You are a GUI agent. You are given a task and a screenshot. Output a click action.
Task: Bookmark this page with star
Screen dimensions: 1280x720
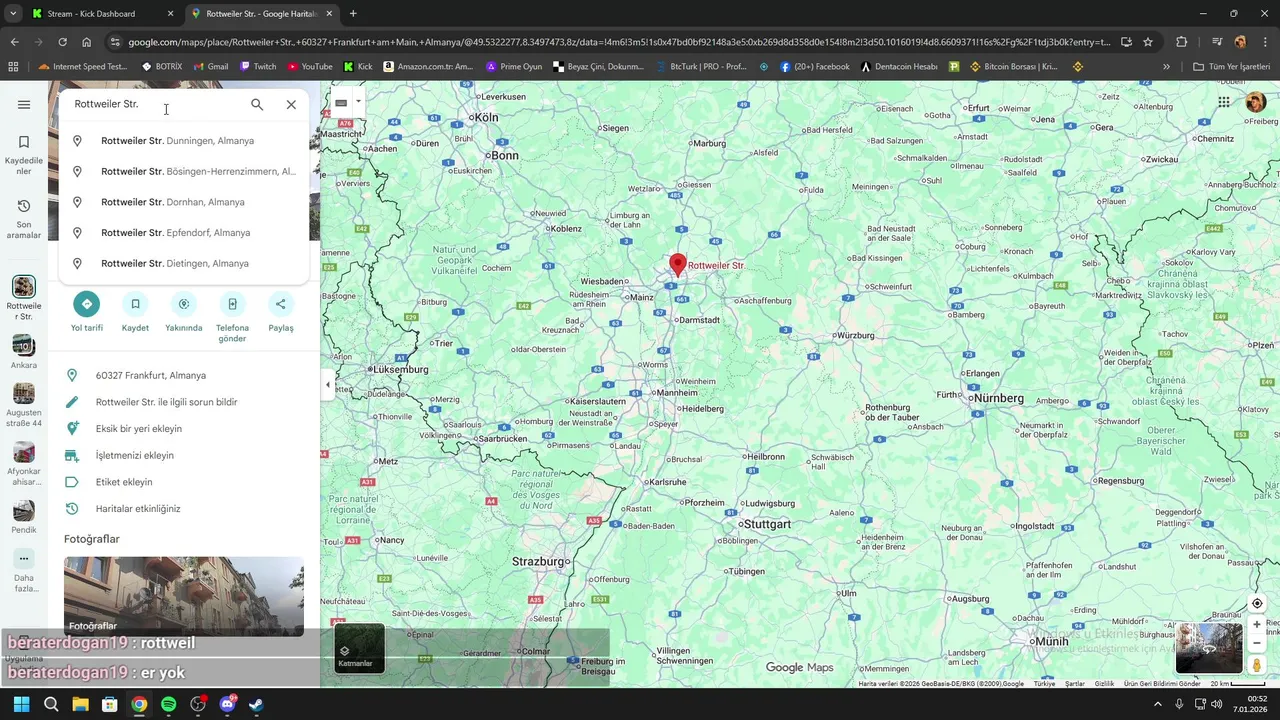click(x=1148, y=42)
